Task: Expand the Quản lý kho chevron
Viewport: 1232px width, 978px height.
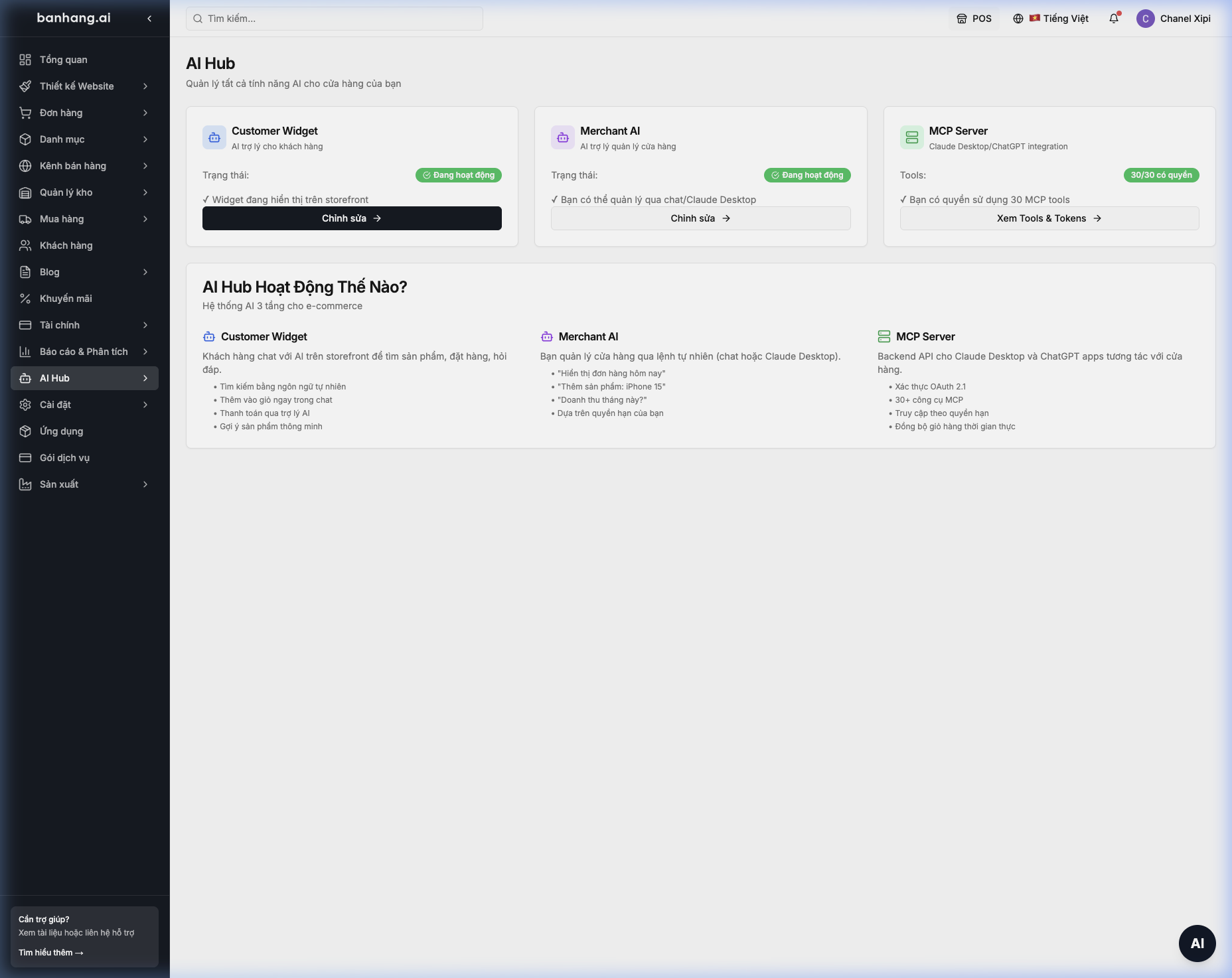Action: [x=145, y=192]
